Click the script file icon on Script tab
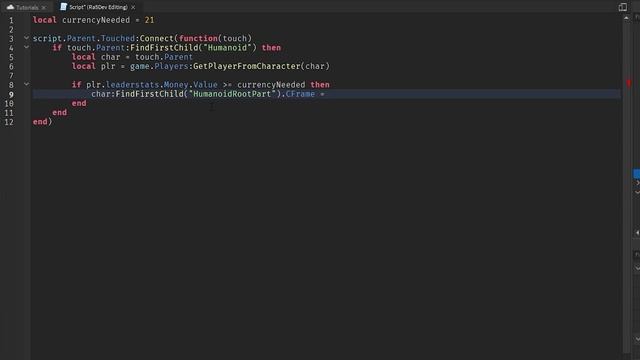The image size is (640, 360). click(63, 7)
